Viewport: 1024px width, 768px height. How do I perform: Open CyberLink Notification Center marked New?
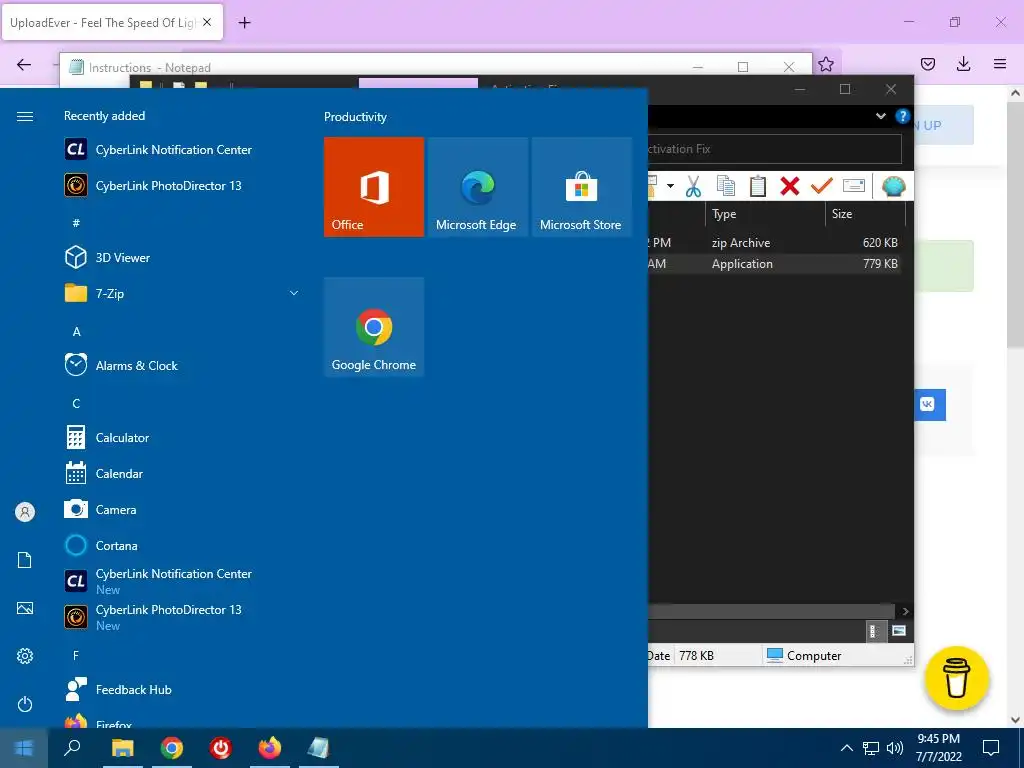pos(183,581)
